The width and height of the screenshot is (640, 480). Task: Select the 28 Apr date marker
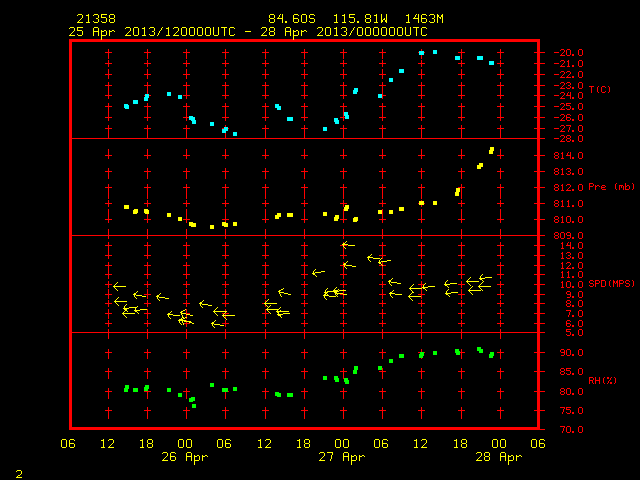[499, 457]
